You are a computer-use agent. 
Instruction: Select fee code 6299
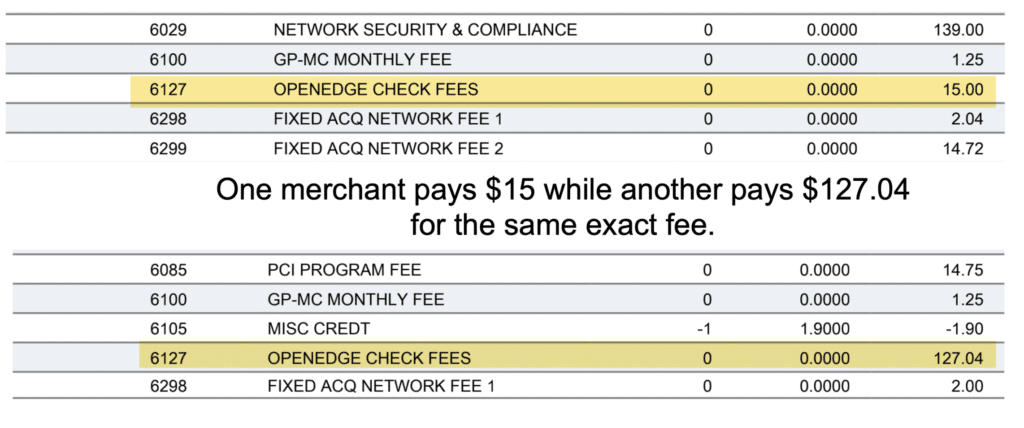click(167, 149)
